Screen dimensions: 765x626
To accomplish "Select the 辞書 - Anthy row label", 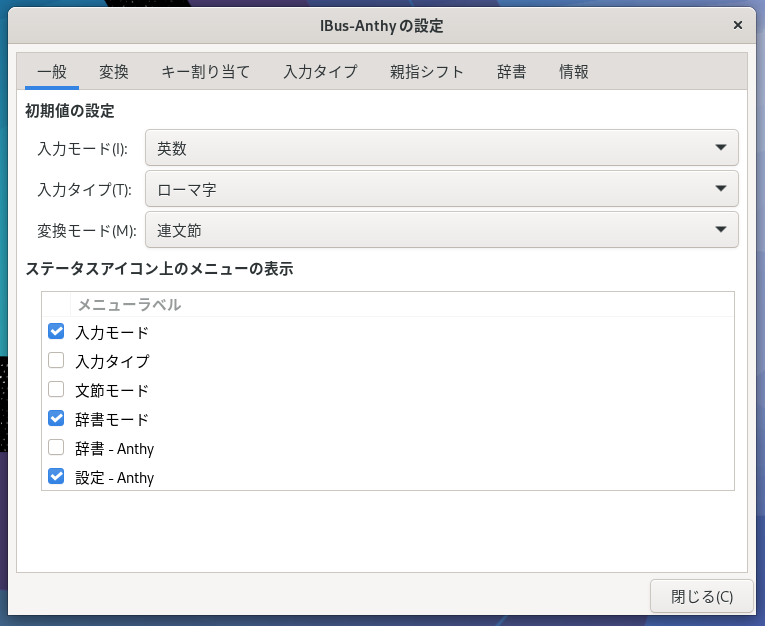I will [x=115, y=448].
